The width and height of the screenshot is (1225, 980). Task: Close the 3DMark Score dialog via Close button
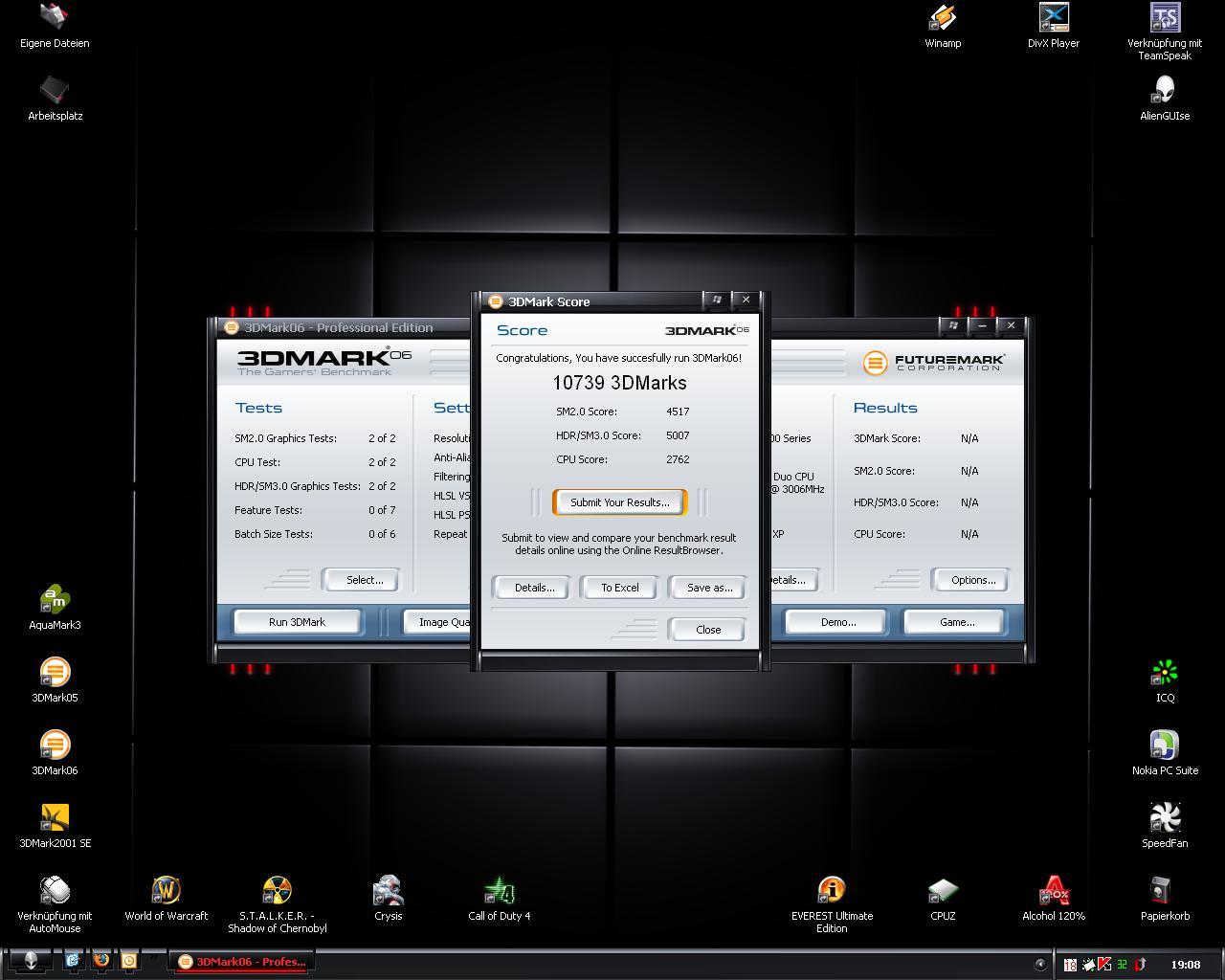click(708, 630)
